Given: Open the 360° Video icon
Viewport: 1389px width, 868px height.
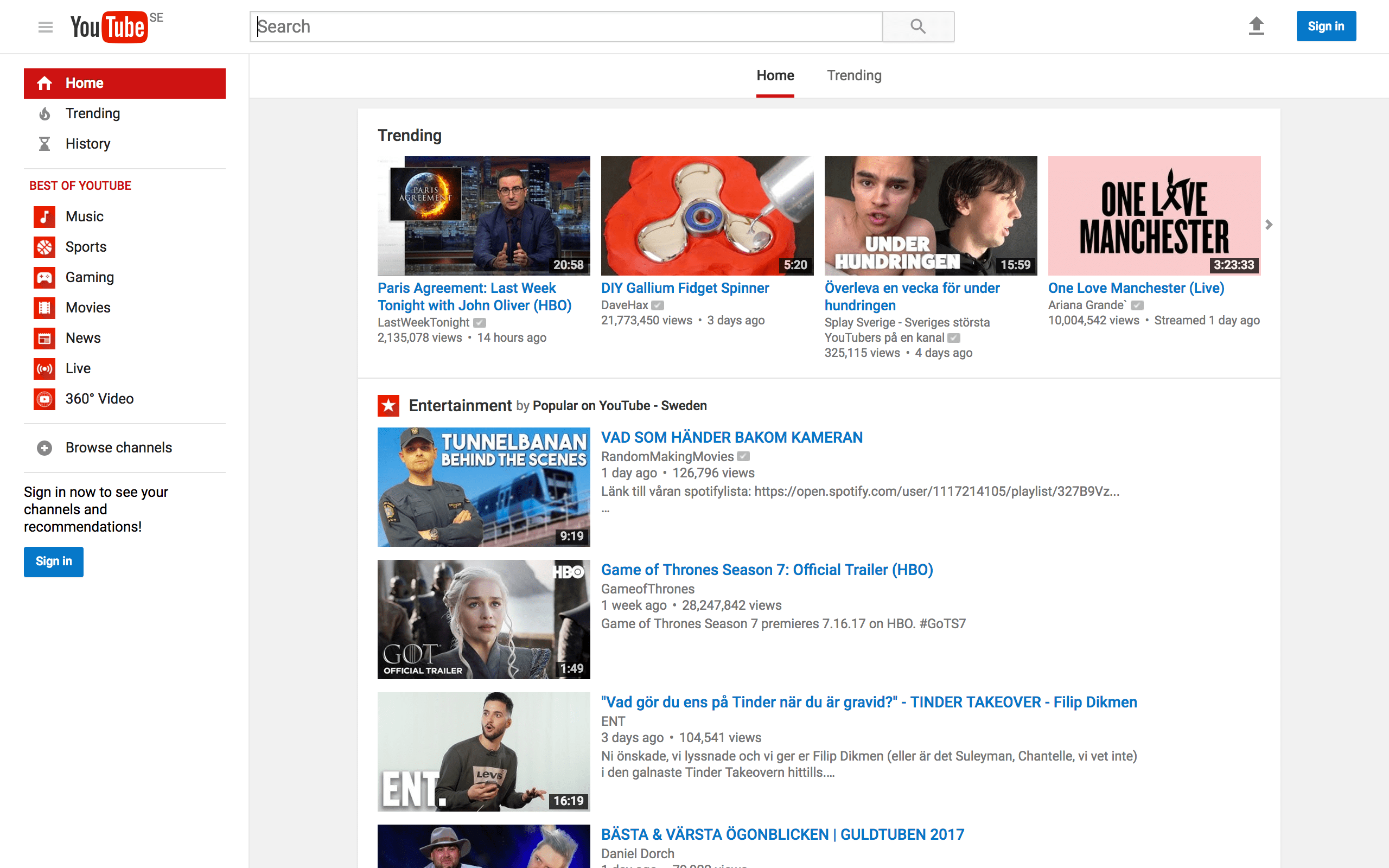Looking at the screenshot, I should pyautogui.click(x=44, y=399).
